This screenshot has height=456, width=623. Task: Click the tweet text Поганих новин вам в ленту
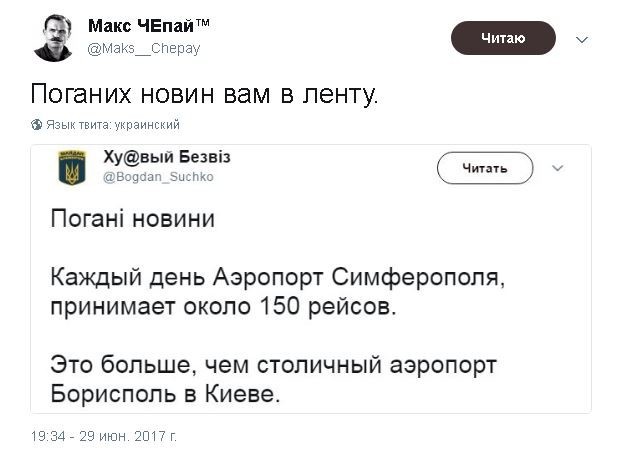coord(203,94)
